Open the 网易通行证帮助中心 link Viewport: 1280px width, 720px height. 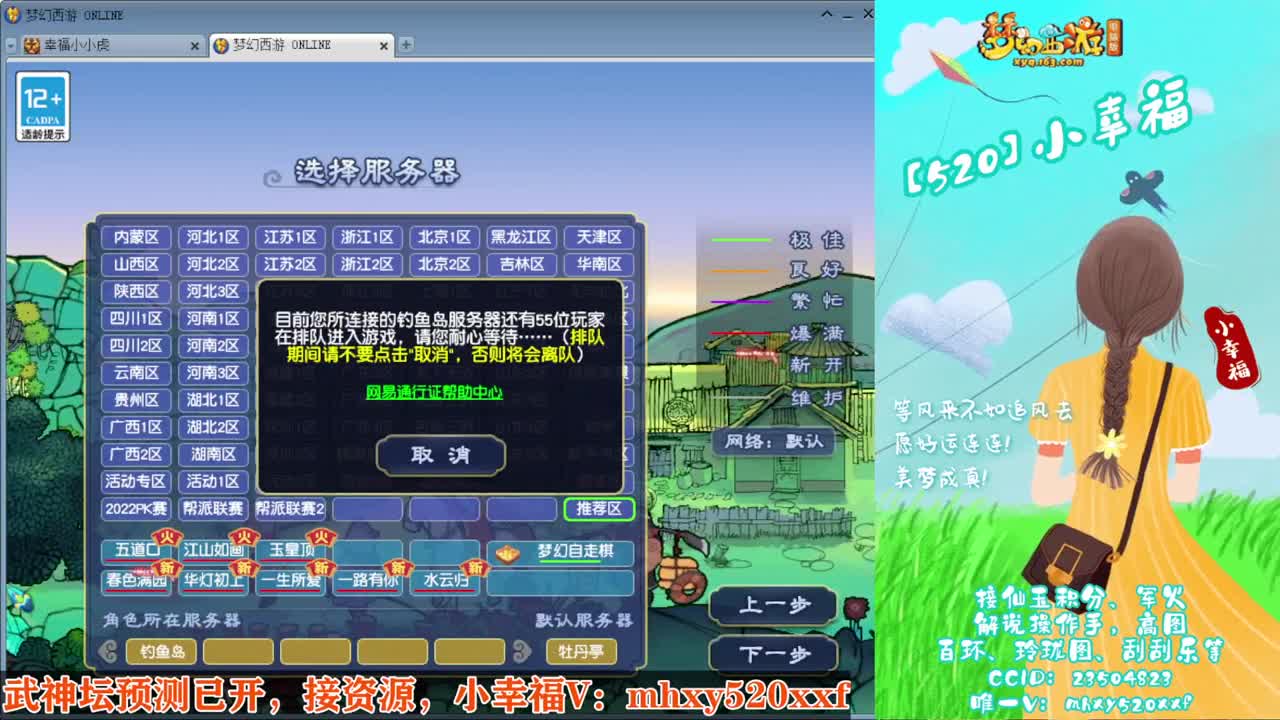point(434,392)
